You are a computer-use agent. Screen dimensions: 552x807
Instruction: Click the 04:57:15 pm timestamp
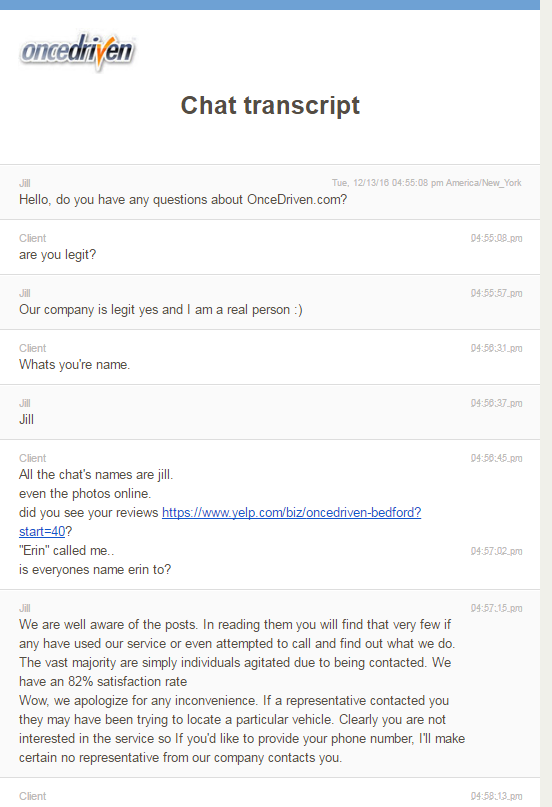click(496, 608)
